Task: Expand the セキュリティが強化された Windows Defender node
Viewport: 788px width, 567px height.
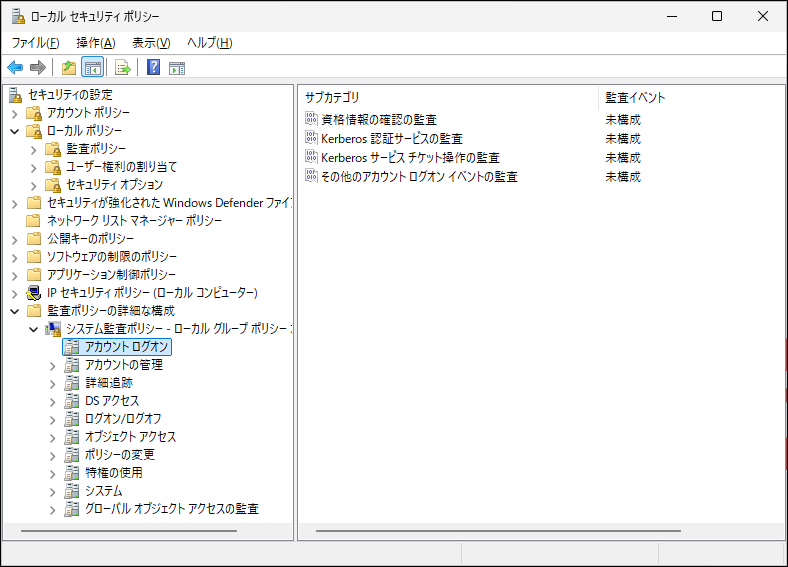Action: pyautogui.click(x=15, y=204)
